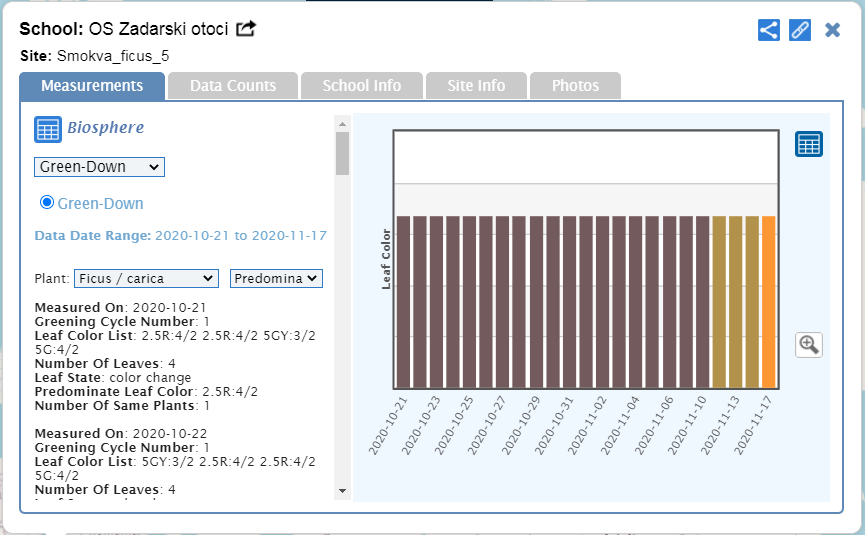Open Biosphere data table icon
Image resolution: width=865 pixels, height=535 pixels.
[48, 129]
